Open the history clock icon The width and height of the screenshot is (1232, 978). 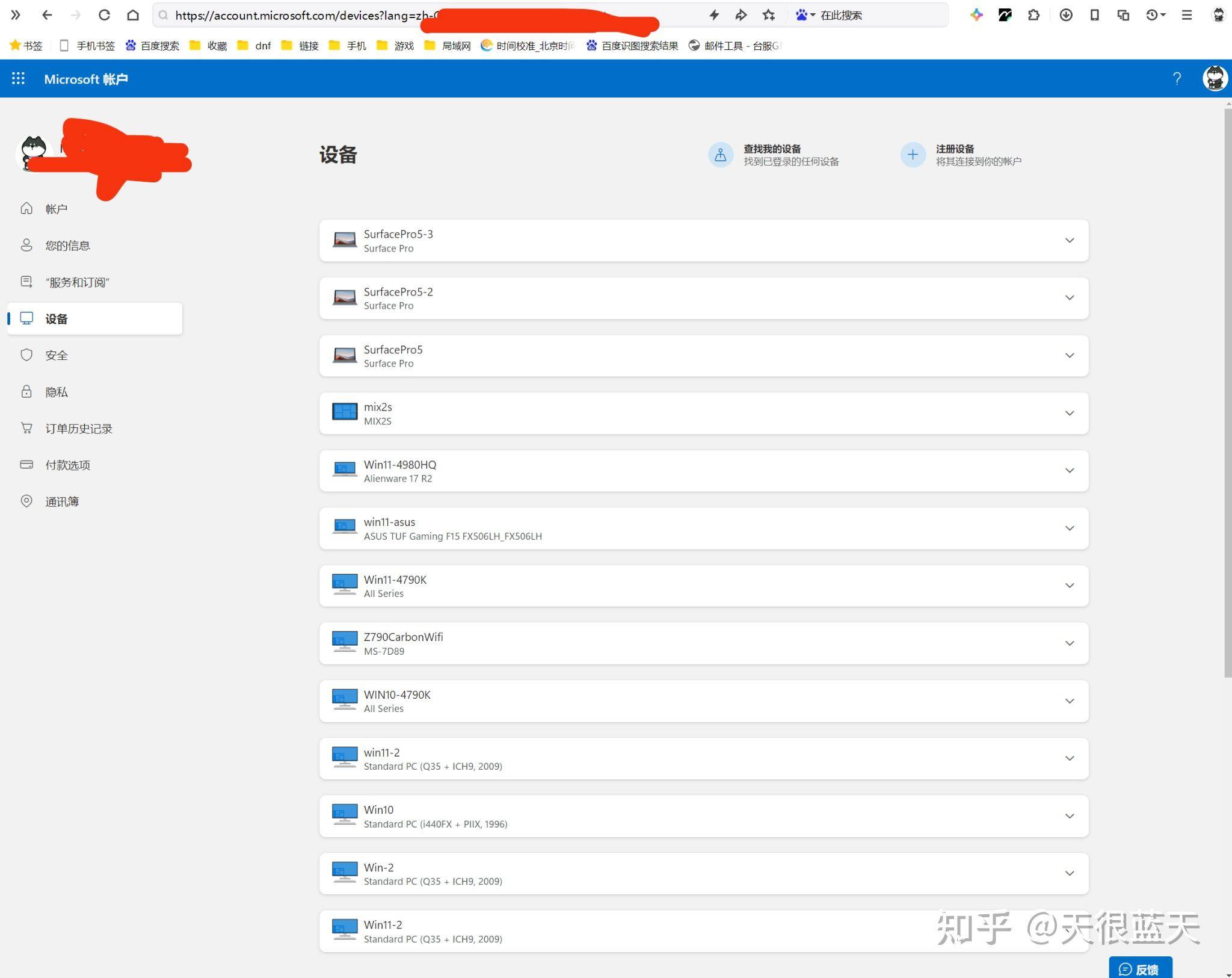coord(1155,15)
